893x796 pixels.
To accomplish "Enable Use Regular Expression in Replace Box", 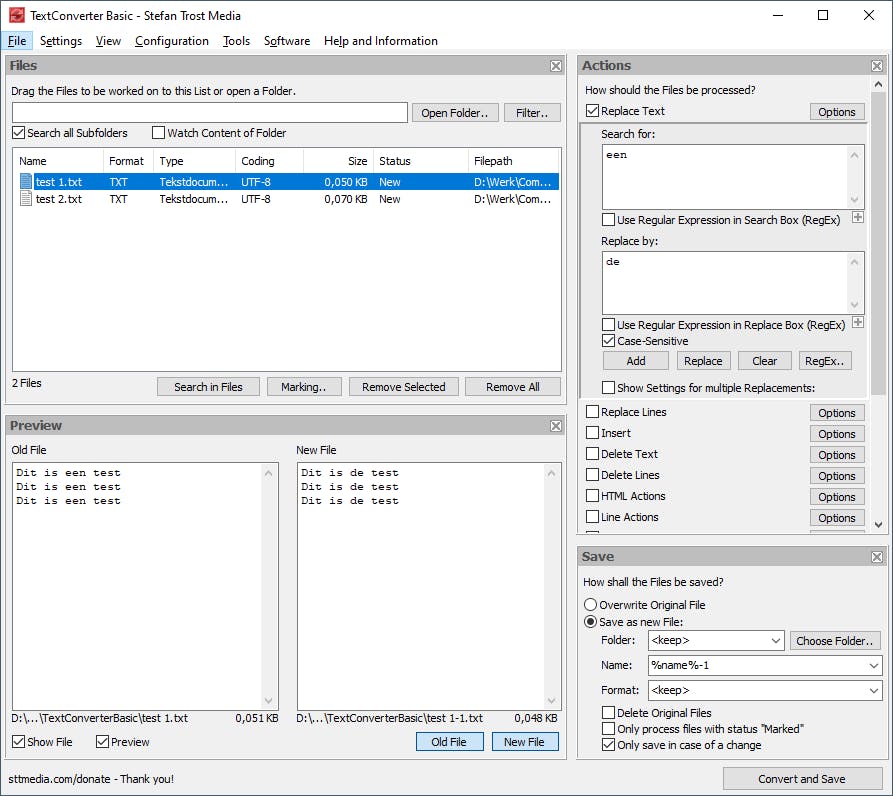I will click(608, 325).
